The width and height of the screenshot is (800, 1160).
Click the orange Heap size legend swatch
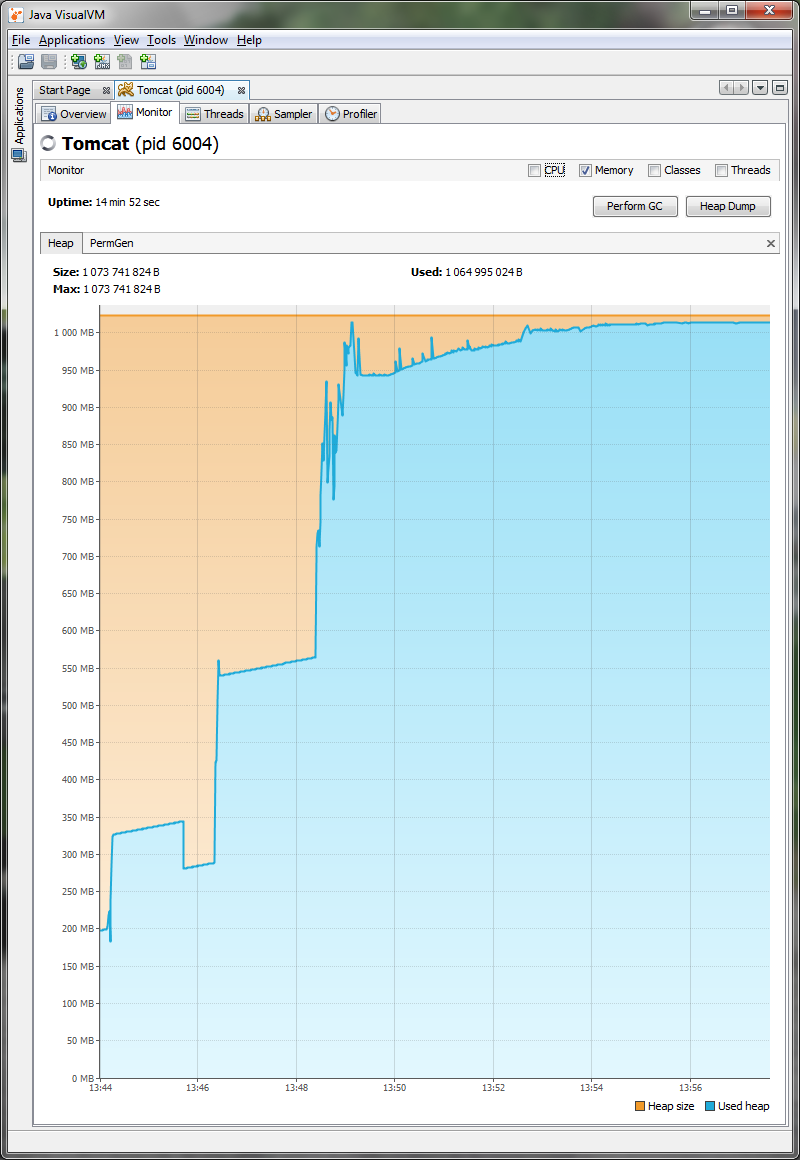639,1107
